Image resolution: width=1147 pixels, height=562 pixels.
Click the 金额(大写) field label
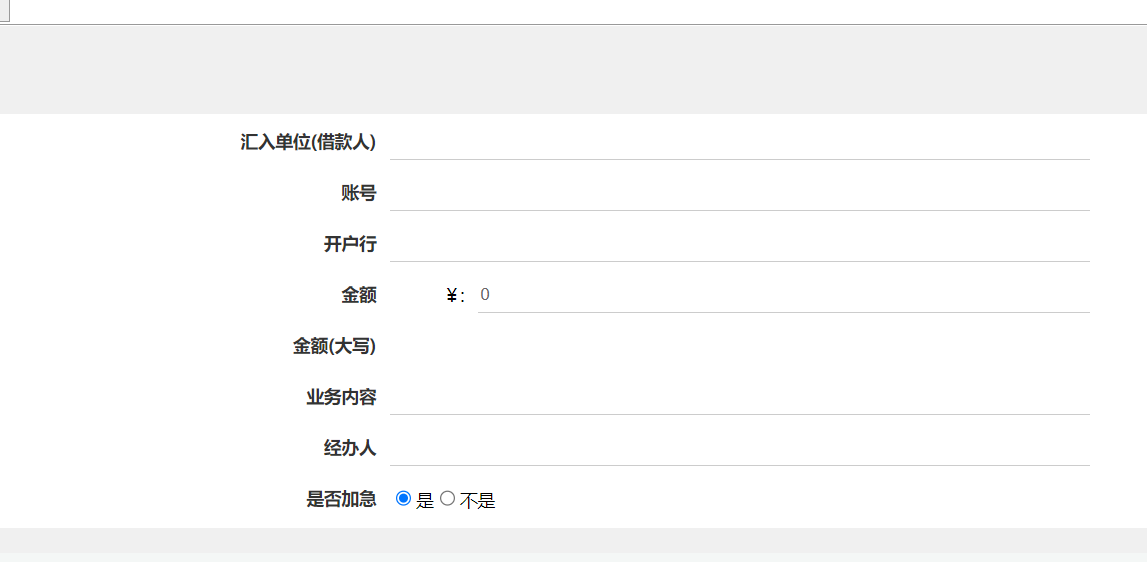(334, 346)
